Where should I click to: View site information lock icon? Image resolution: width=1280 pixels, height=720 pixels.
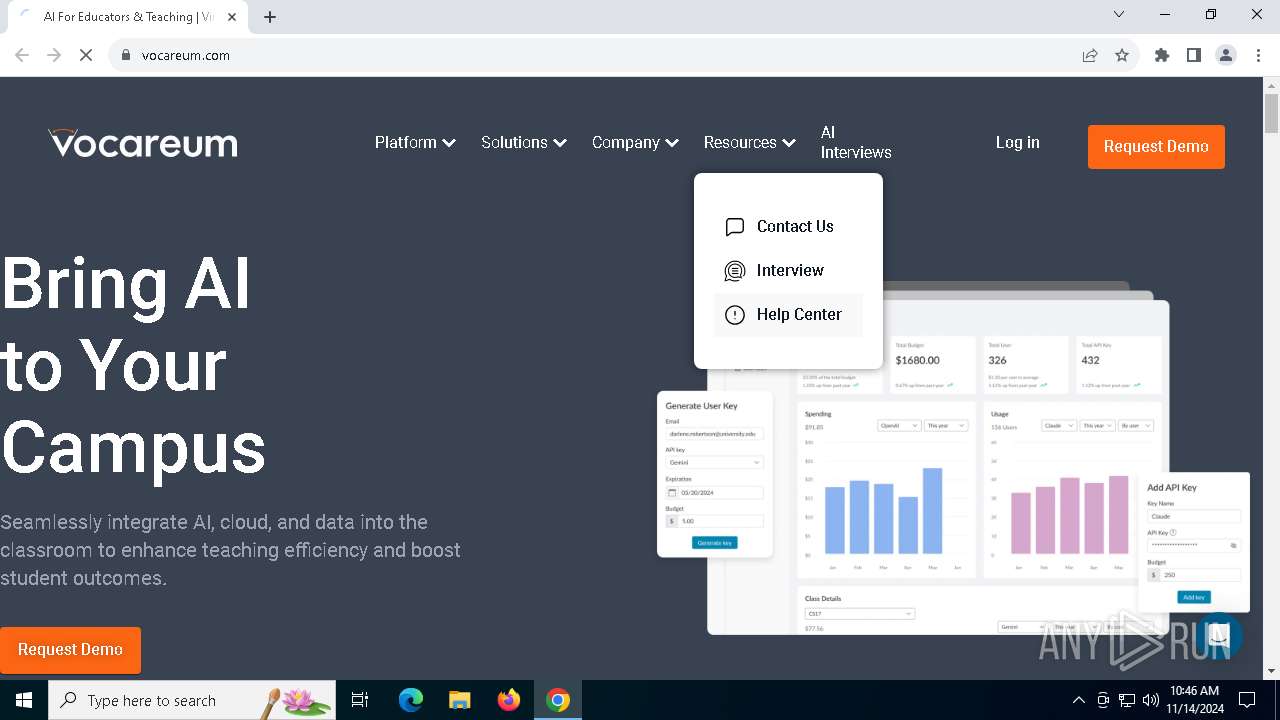click(x=126, y=55)
